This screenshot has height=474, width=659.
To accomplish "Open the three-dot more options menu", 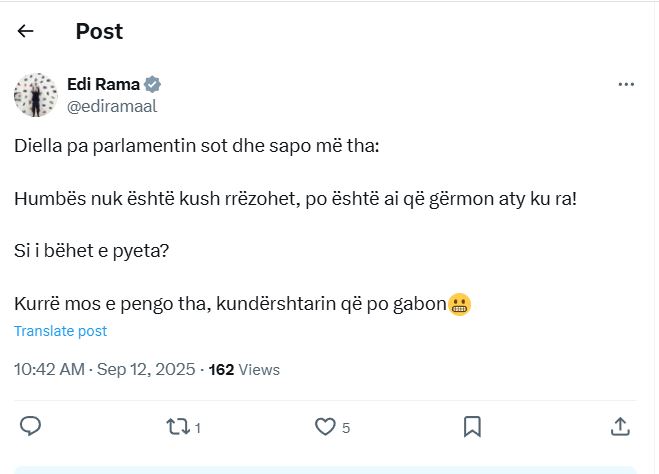I will (x=627, y=85).
